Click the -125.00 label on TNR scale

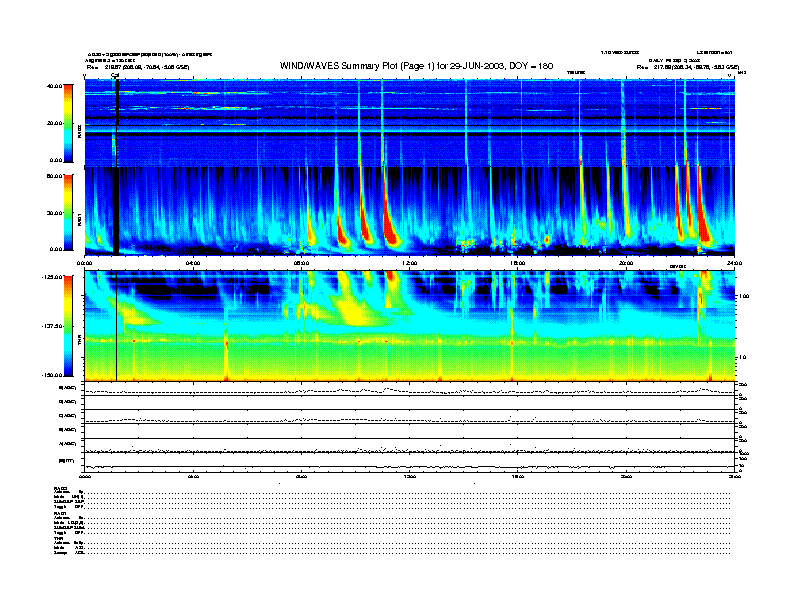coord(52,277)
